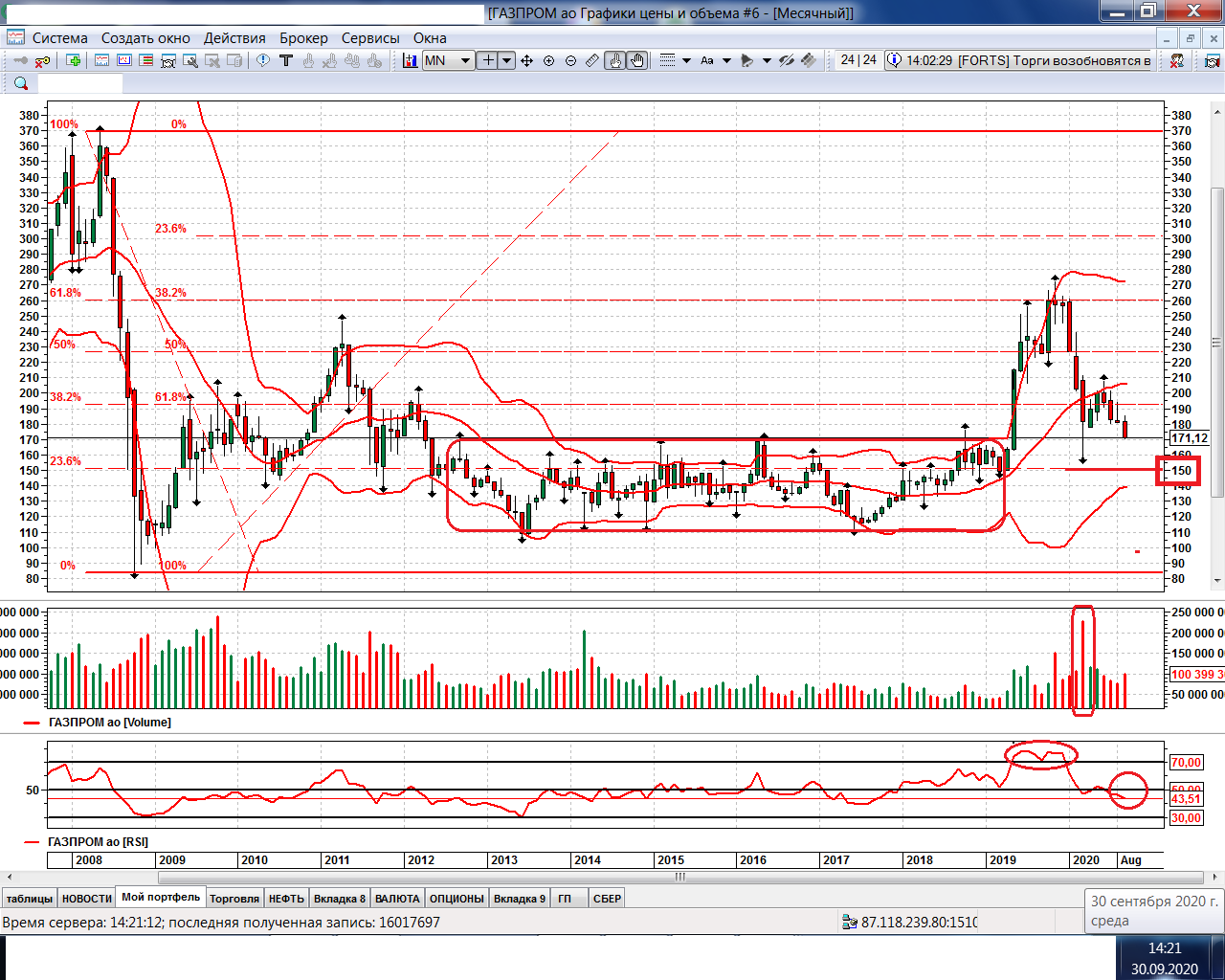Click the chart settings bar icon beside MN
Viewport: 1225px width, 980px height.
tap(410, 60)
